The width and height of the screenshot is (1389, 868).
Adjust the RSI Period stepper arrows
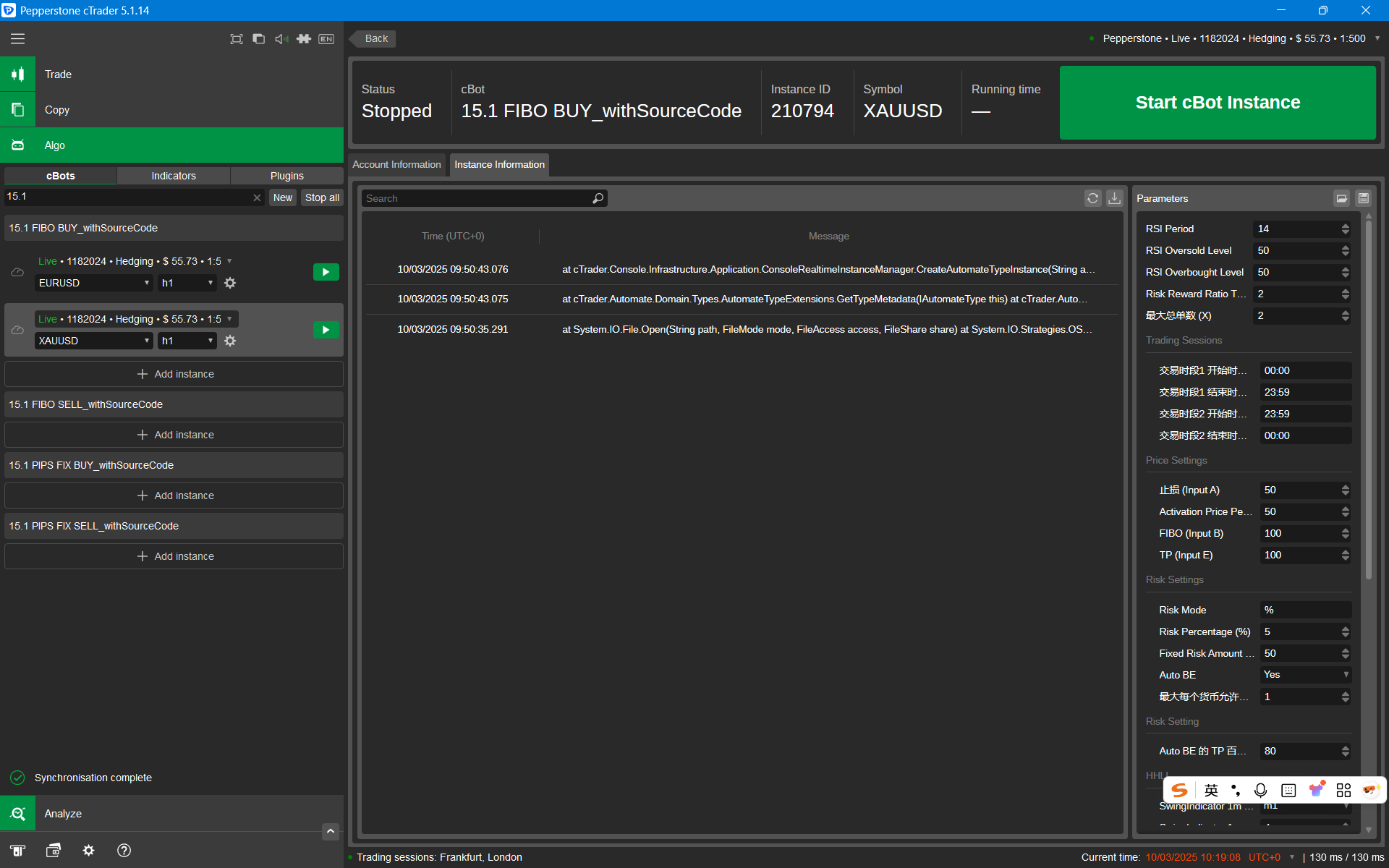click(x=1345, y=229)
